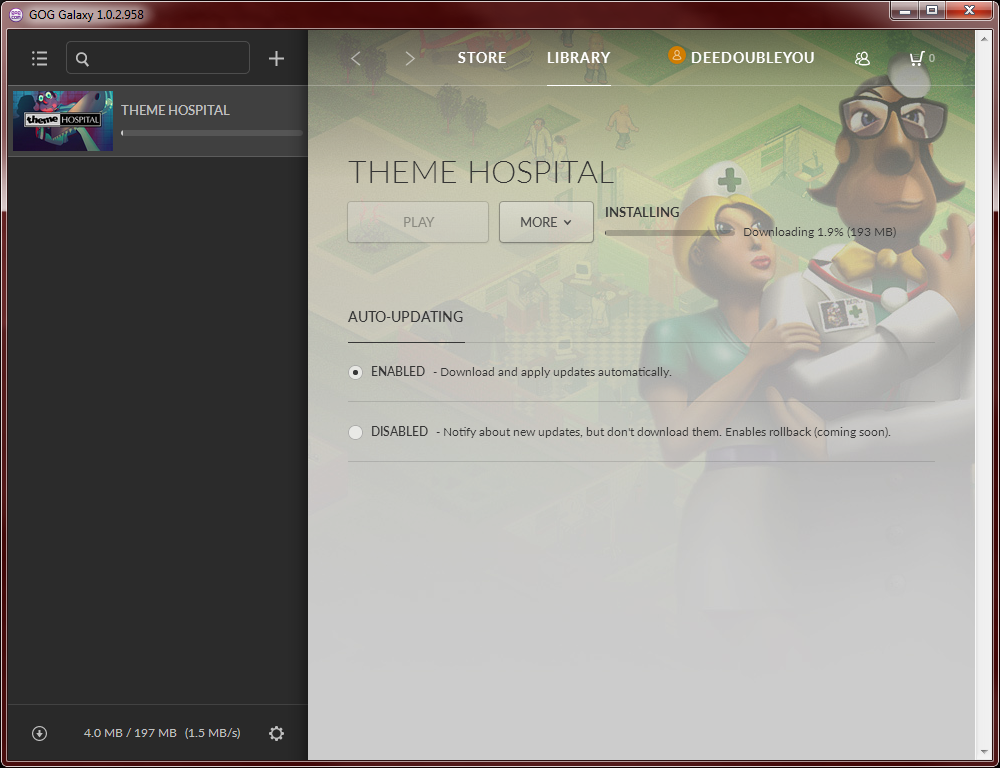Open the friends icon
Image resolution: width=1000 pixels, height=768 pixels.
[862, 58]
